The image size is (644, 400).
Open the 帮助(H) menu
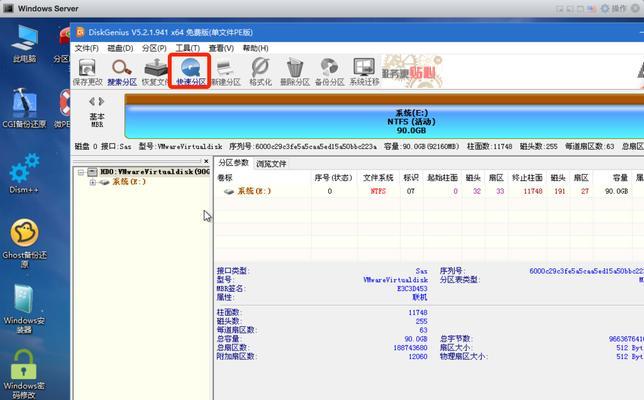[x=255, y=48]
